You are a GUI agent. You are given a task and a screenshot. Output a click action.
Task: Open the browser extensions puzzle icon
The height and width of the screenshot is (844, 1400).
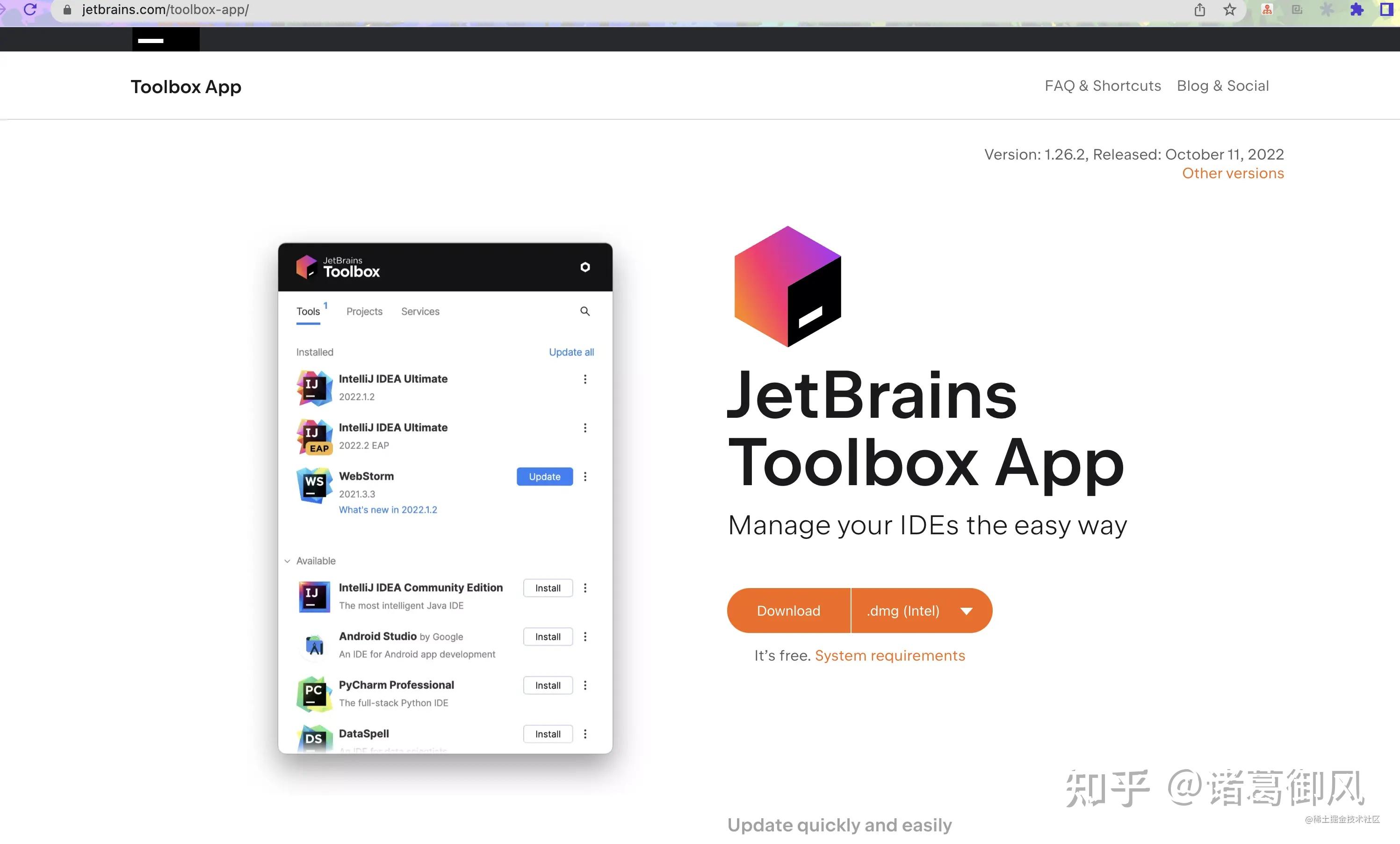pos(1356,10)
